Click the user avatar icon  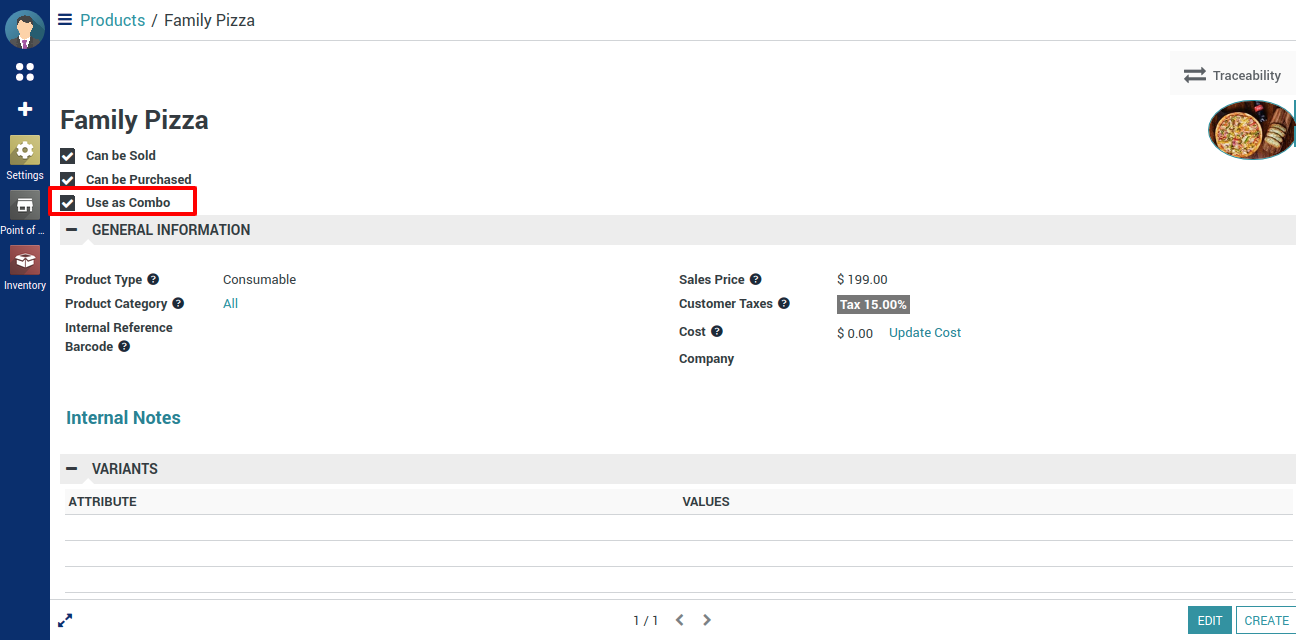point(25,29)
